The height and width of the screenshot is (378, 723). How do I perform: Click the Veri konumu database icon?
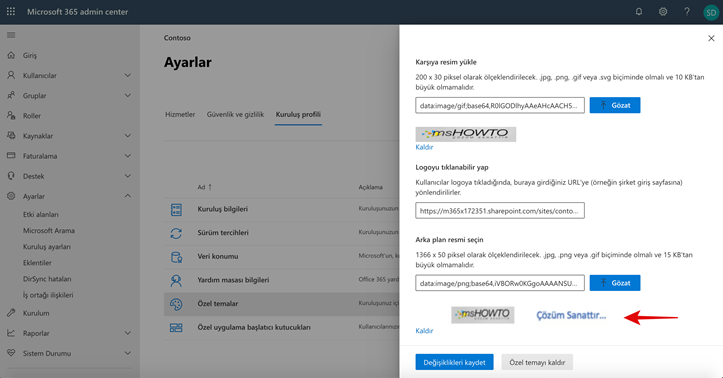tap(176, 257)
